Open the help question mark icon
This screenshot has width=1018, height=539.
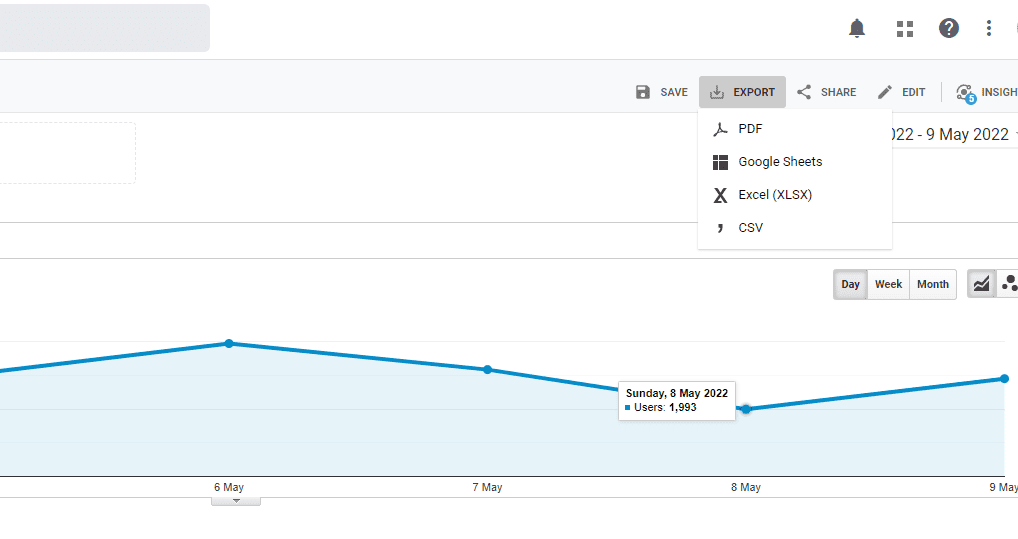[949, 28]
